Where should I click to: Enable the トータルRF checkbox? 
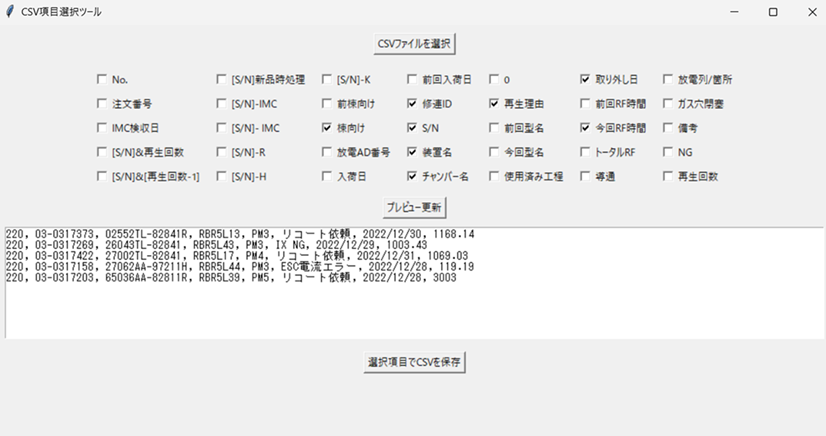point(585,153)
